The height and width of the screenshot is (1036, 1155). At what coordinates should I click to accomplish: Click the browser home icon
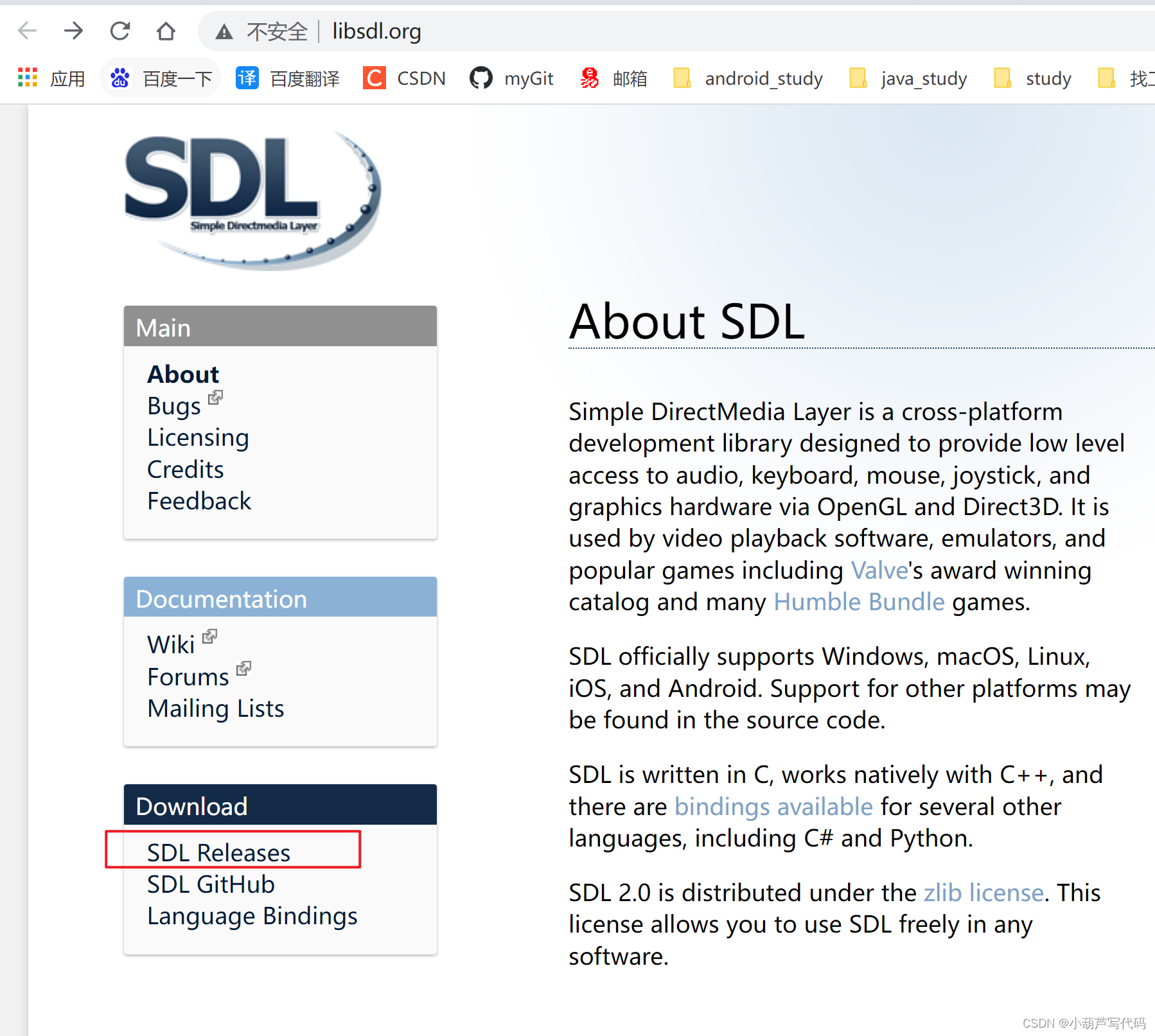point(166,30)
